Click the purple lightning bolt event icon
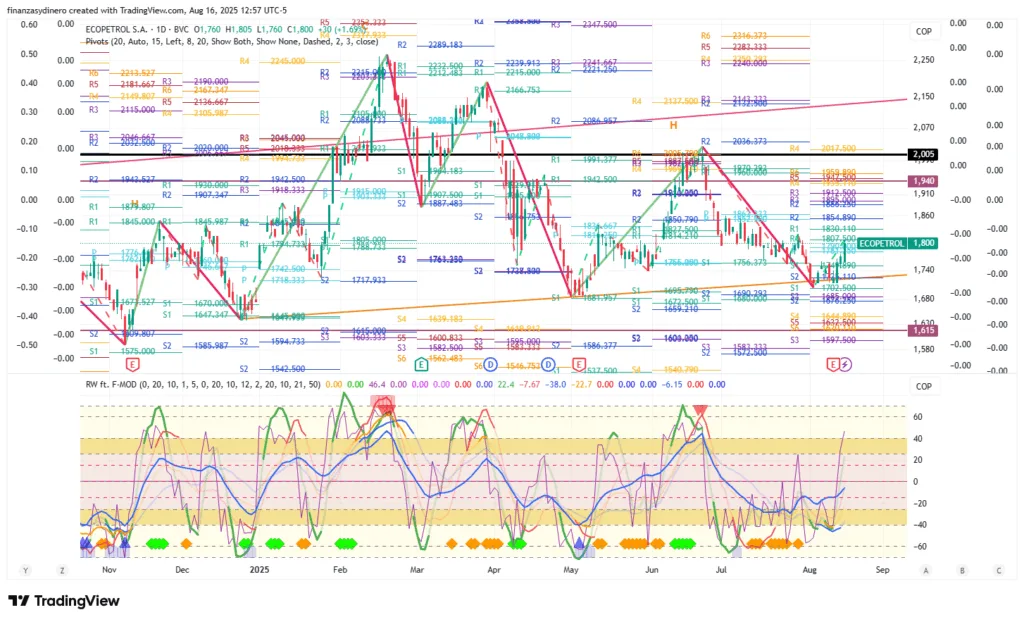Screen dimensions: 1024x622 [845, 364]
